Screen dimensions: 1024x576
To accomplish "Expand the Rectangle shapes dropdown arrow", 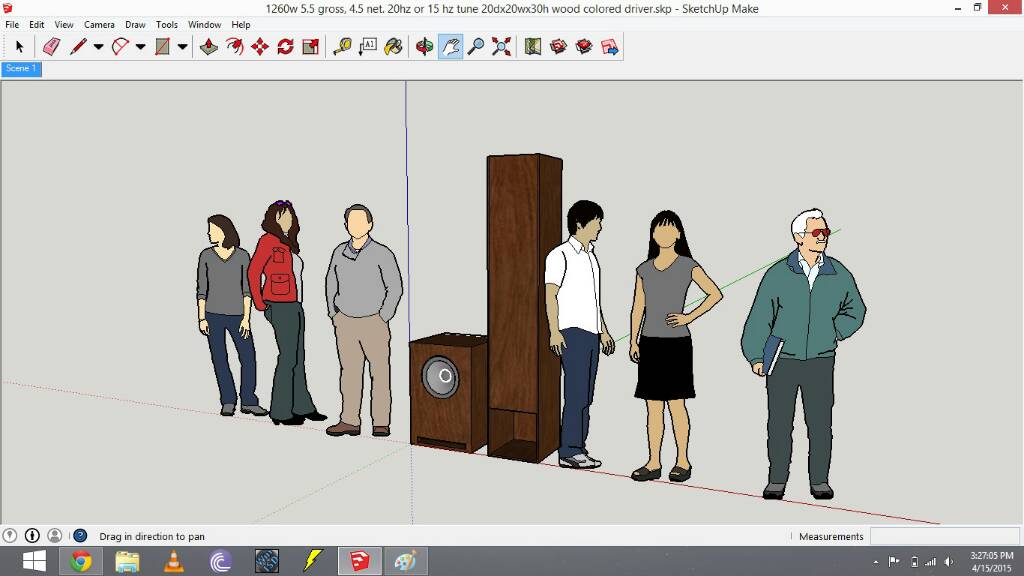I will pos(182,46).
